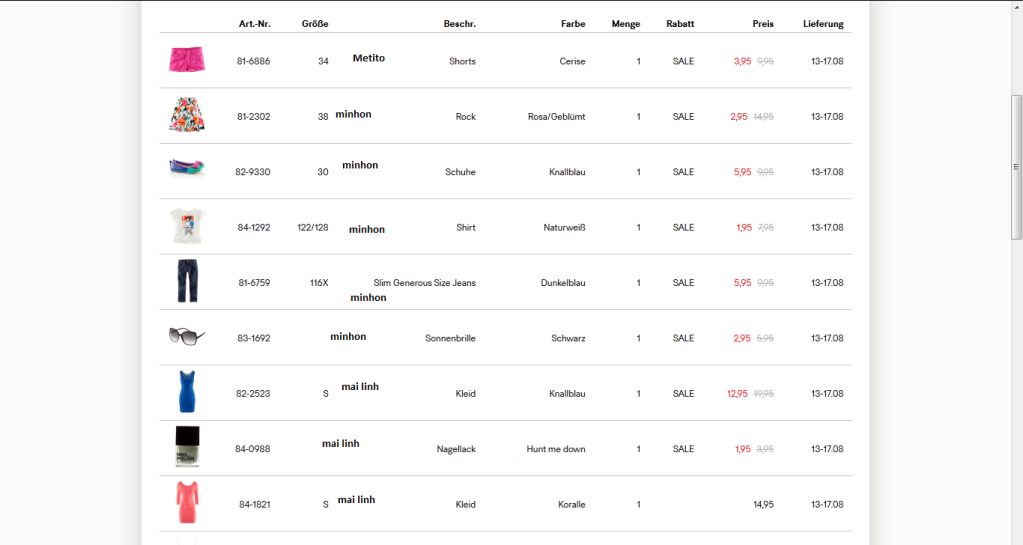Select the blue ballerina shoes thumbnail

click(187, 168)
